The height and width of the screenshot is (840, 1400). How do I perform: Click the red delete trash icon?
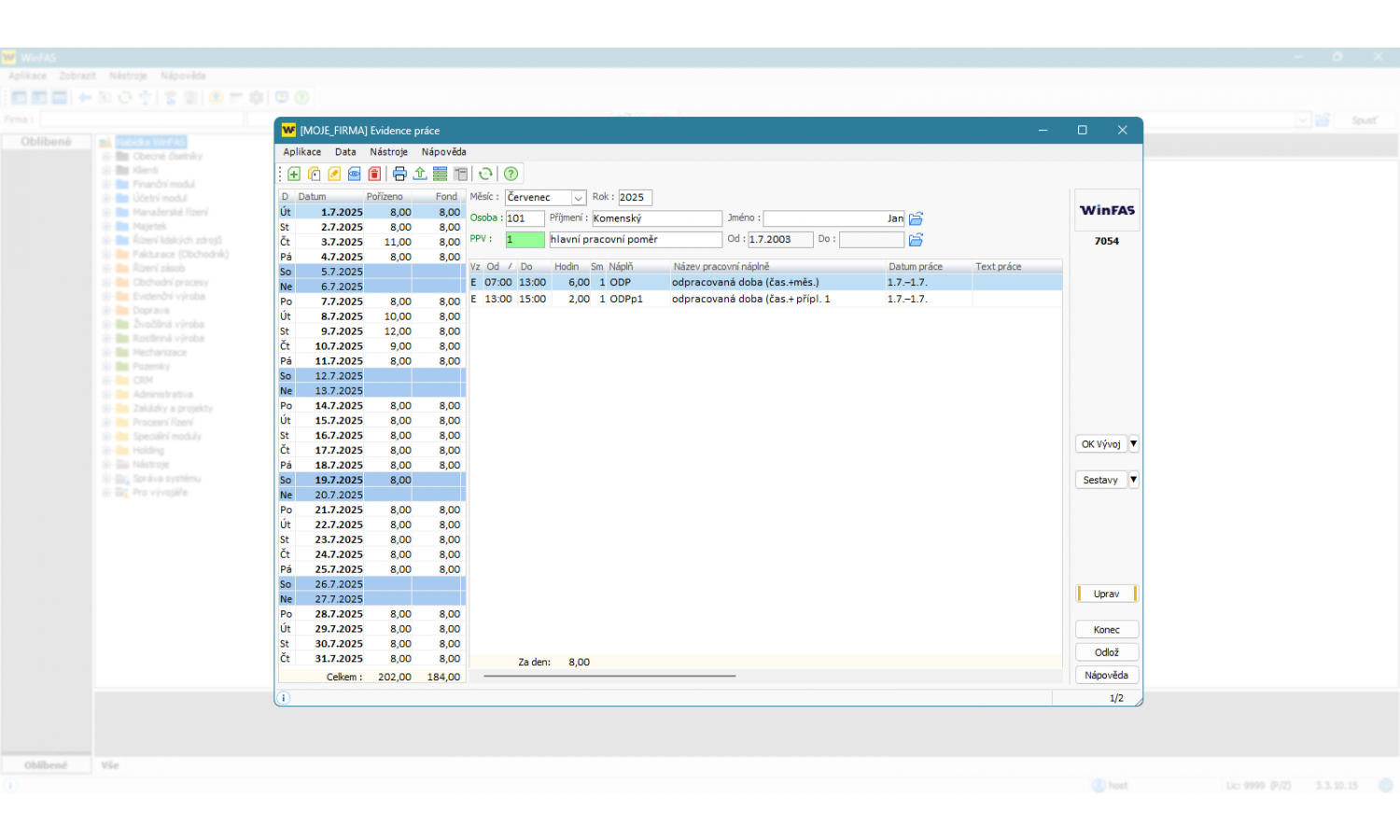(374, 174)
